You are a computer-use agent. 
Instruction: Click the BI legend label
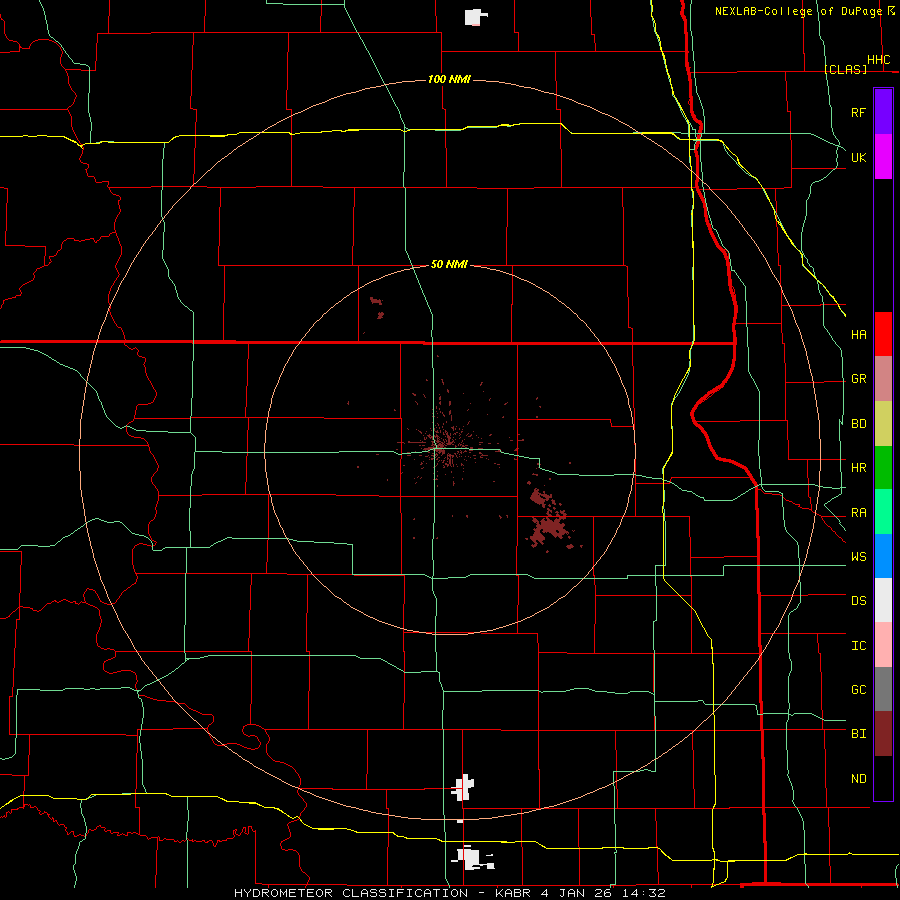858,734
